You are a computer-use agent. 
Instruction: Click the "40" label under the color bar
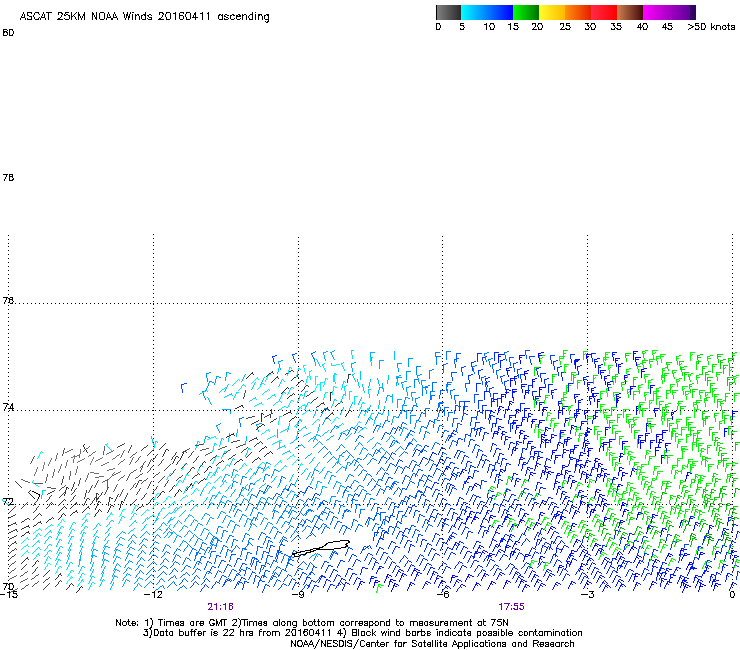(x=642, y=27)
